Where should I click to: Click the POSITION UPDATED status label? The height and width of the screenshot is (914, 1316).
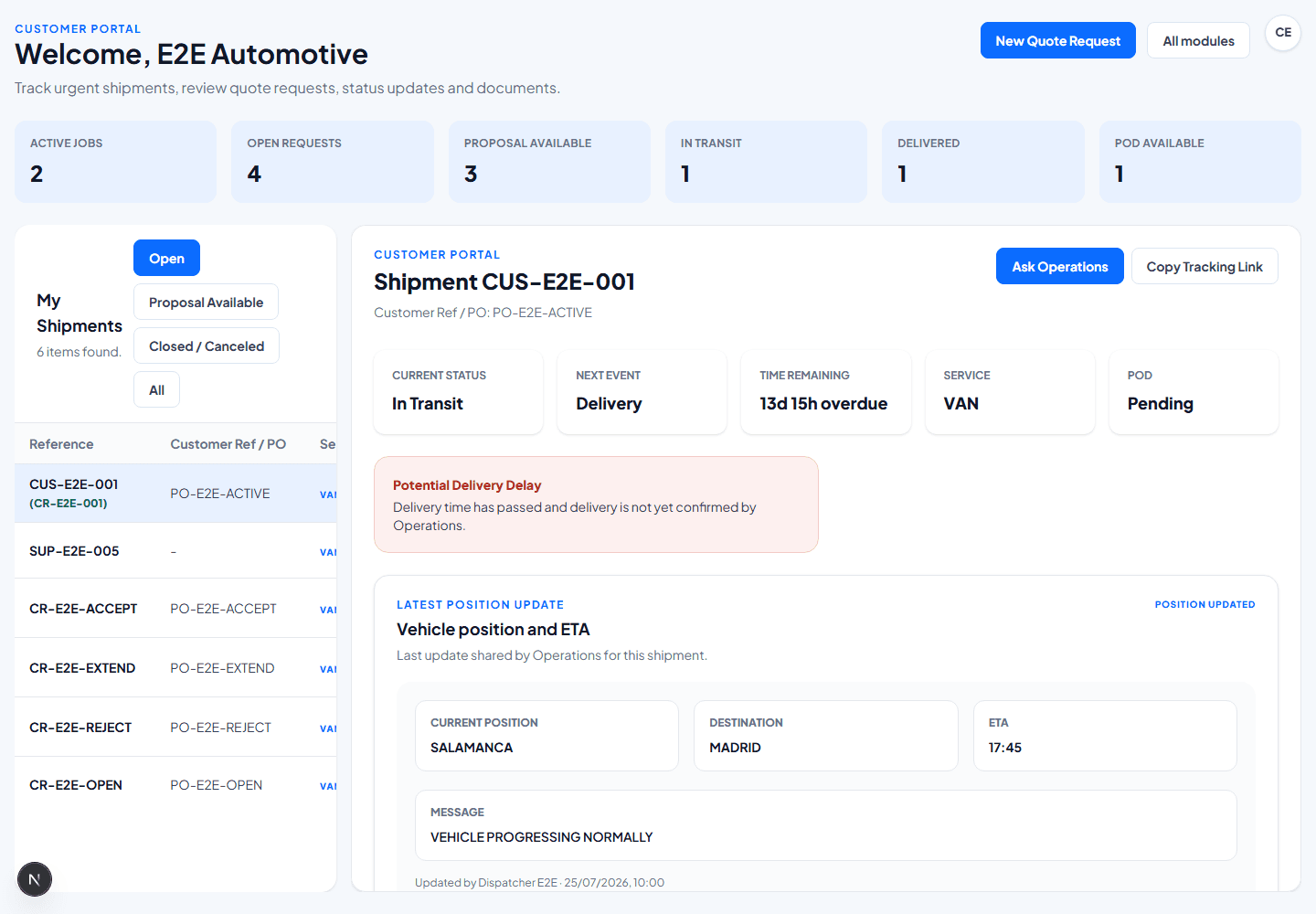click(1205, 604)
